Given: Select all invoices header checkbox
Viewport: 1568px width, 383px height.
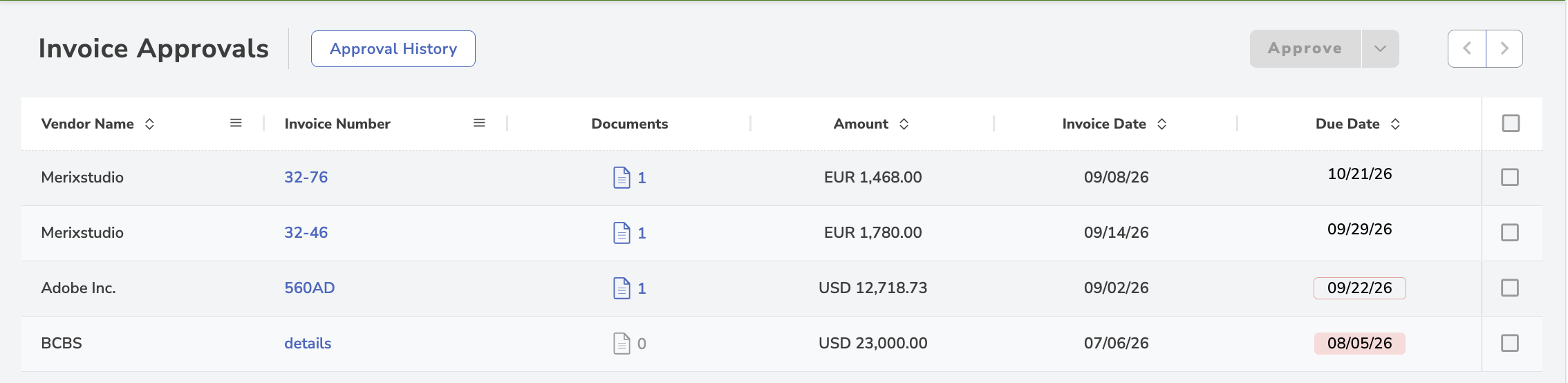Looking at the screenshot, I should tap(1511, 123).
